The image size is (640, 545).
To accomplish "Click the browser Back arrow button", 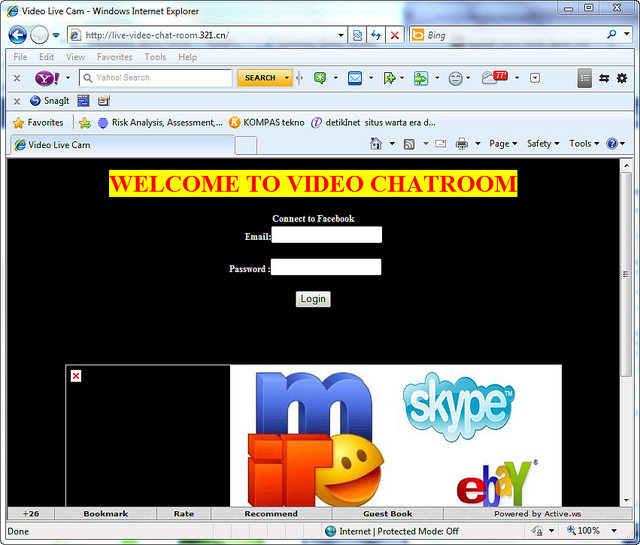I will (x=18, y=35).
